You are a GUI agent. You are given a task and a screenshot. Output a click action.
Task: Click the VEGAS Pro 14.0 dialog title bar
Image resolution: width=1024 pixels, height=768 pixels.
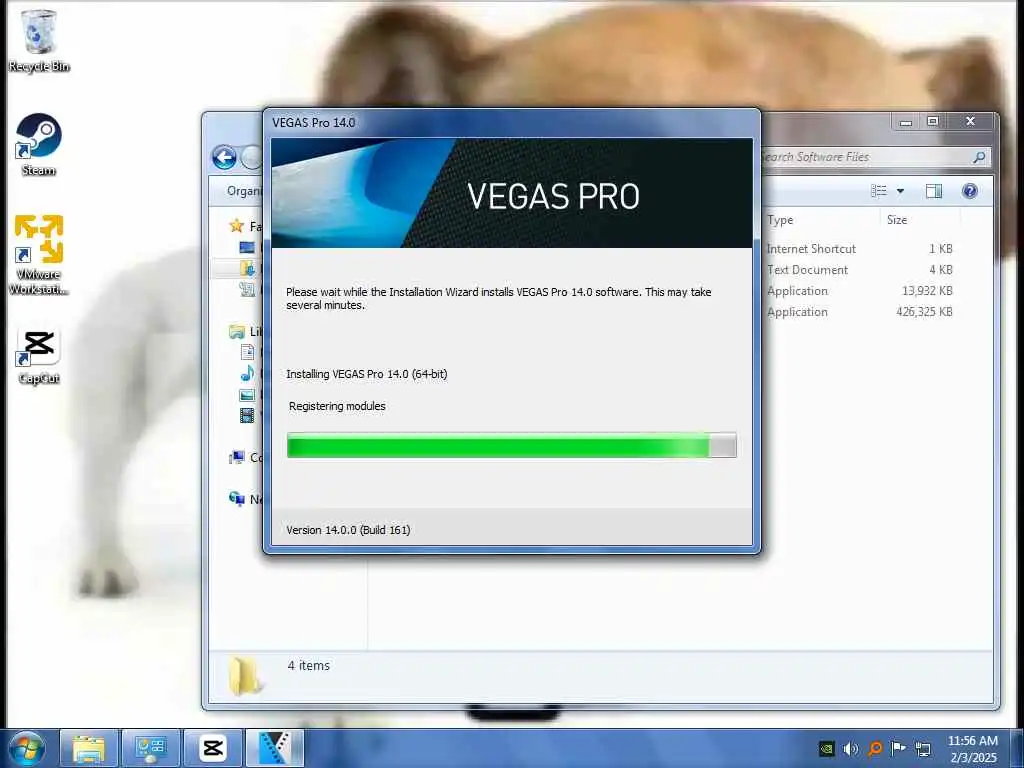click(x=511, y=123)
